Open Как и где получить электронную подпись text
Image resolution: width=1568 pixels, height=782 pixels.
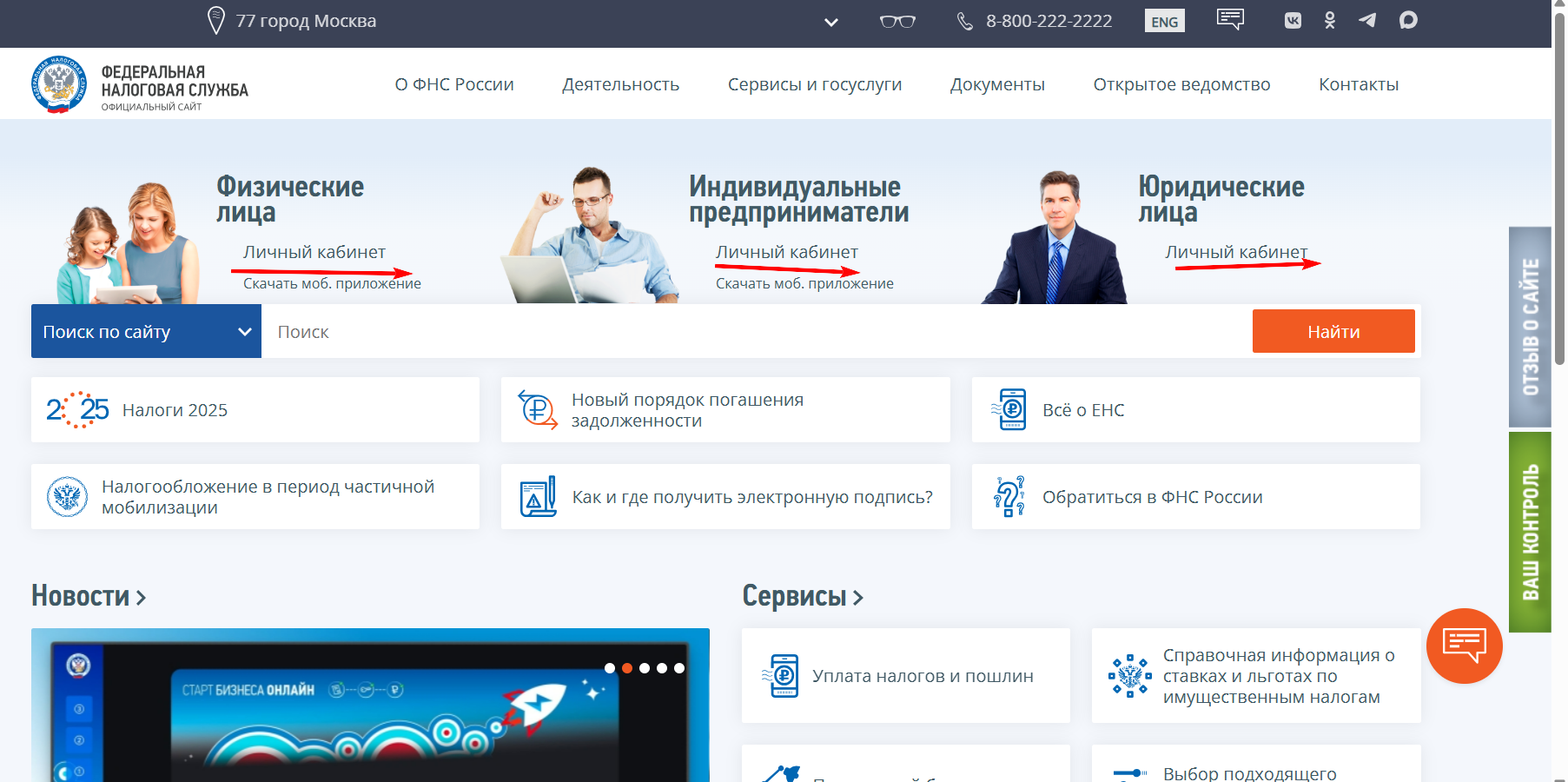(x=752, y=497)
